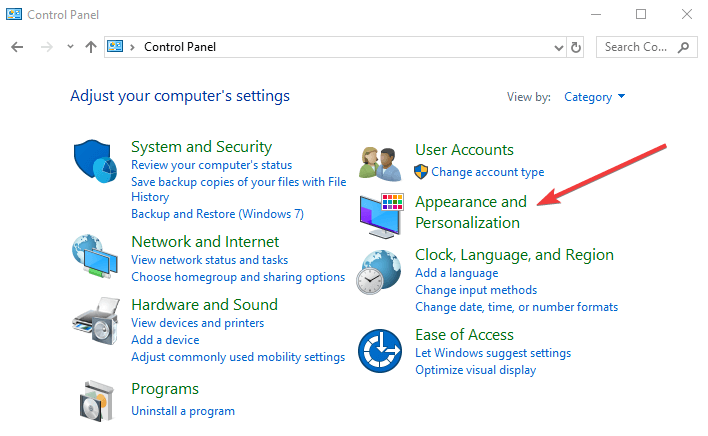Viewport: 708px width, 436px height.
Task: Click the forward navigation arrow
Action: pos(47,47)
